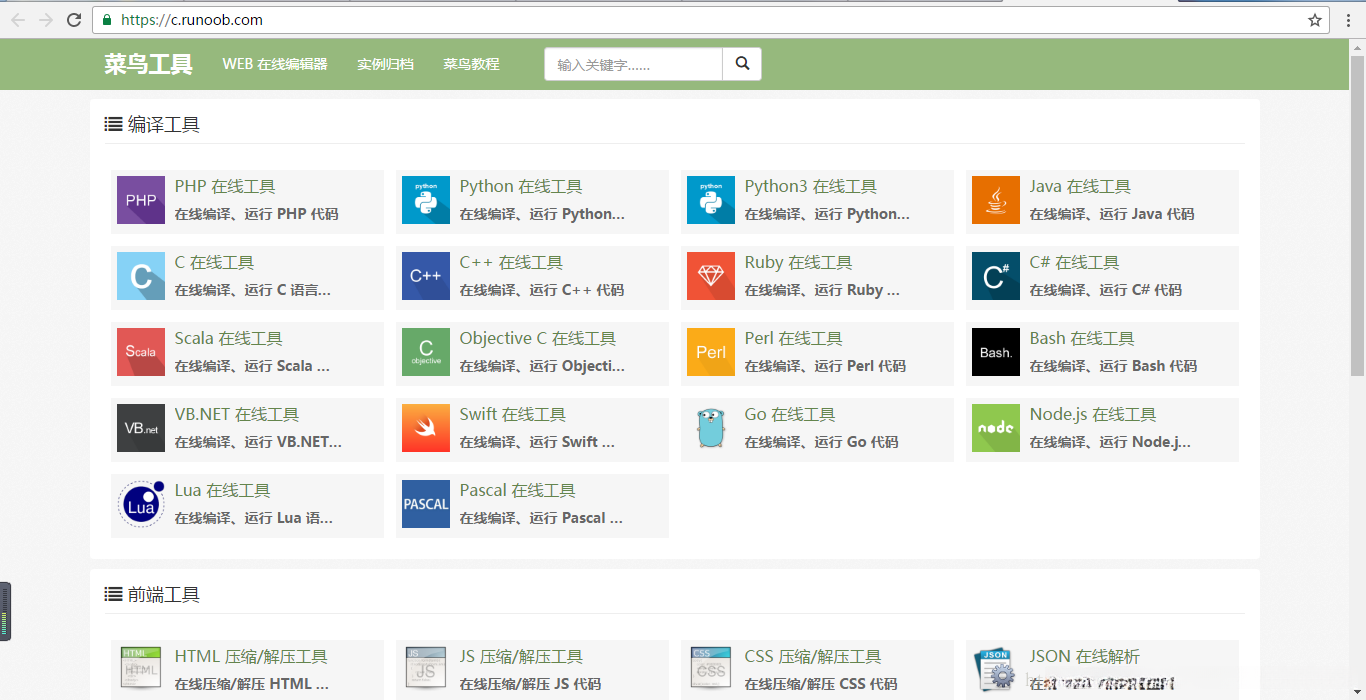Click the 前端工具 section heading
1366x700 pixels.
(164, 594)
